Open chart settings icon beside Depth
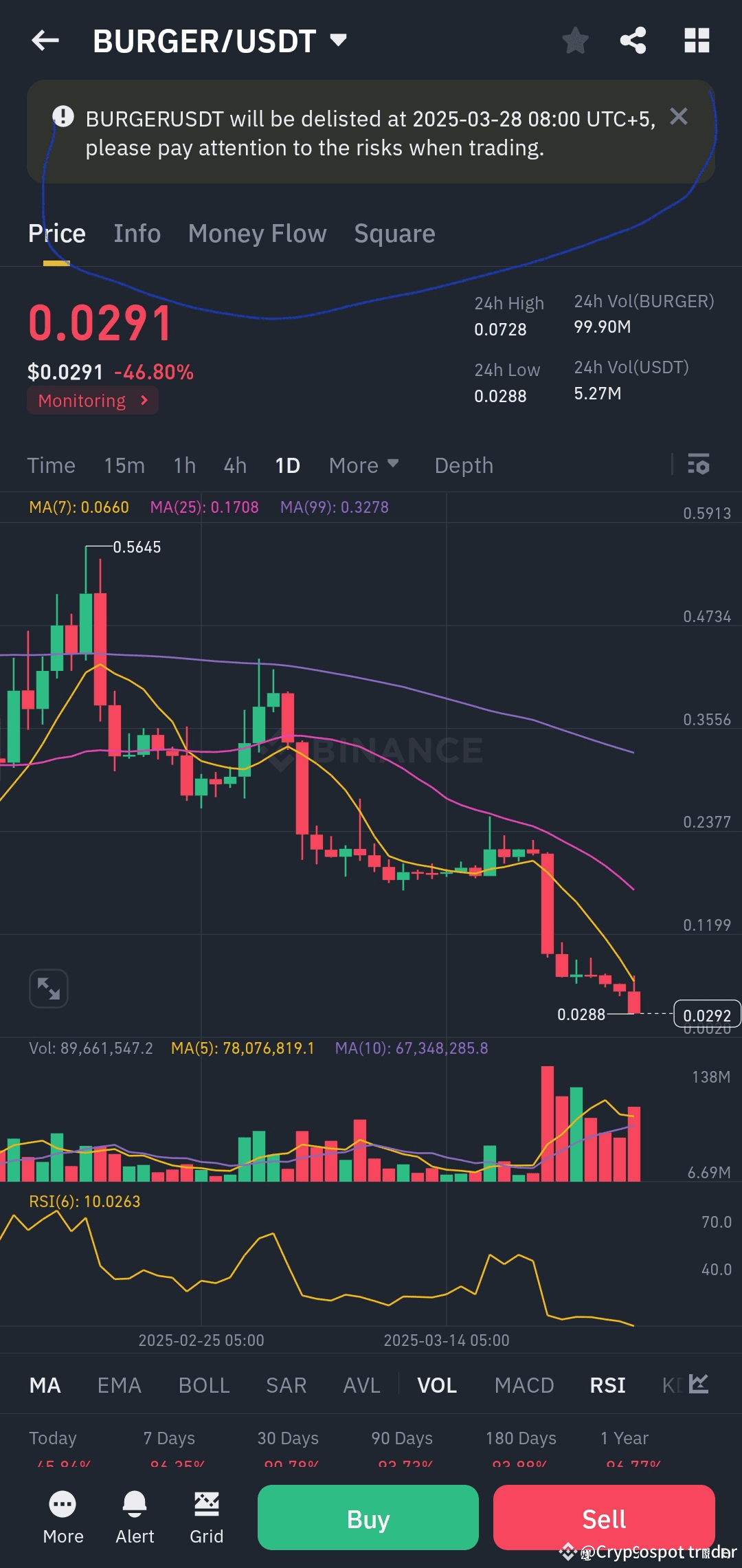Screen dimensions: 742x1568 click(x=698, y=465)
